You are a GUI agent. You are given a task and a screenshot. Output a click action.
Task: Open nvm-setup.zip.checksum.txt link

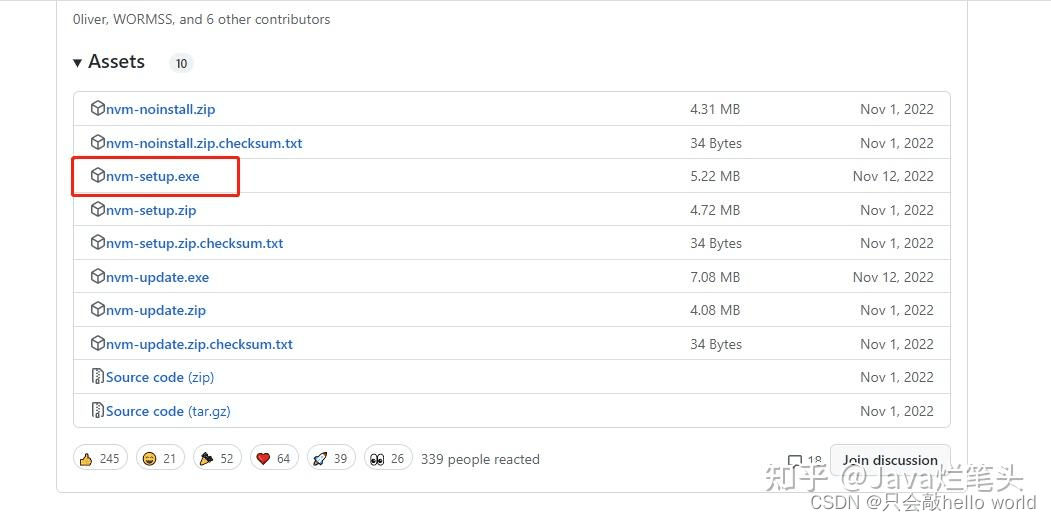[x=195, y=243]
